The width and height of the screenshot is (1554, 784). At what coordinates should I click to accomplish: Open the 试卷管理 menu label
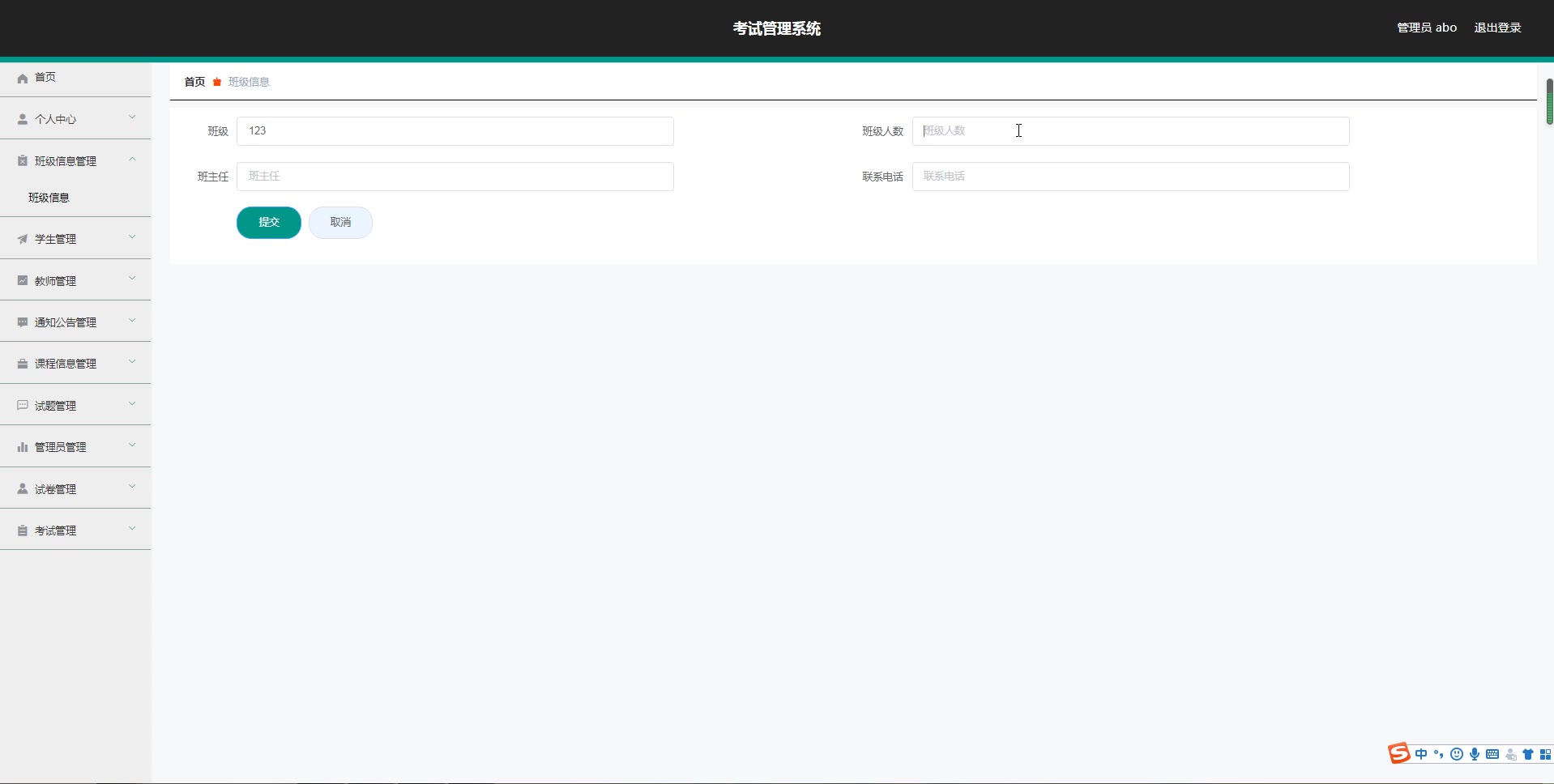click(55, 489)
